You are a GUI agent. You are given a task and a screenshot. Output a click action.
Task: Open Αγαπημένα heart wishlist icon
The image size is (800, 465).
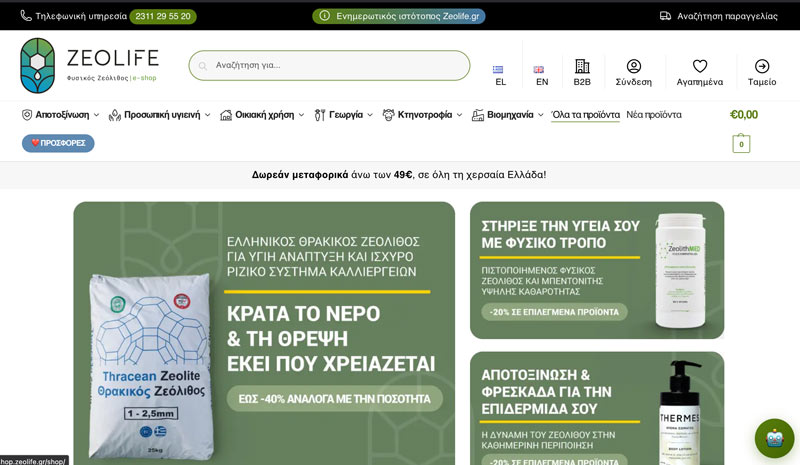[x=700, y=66]
